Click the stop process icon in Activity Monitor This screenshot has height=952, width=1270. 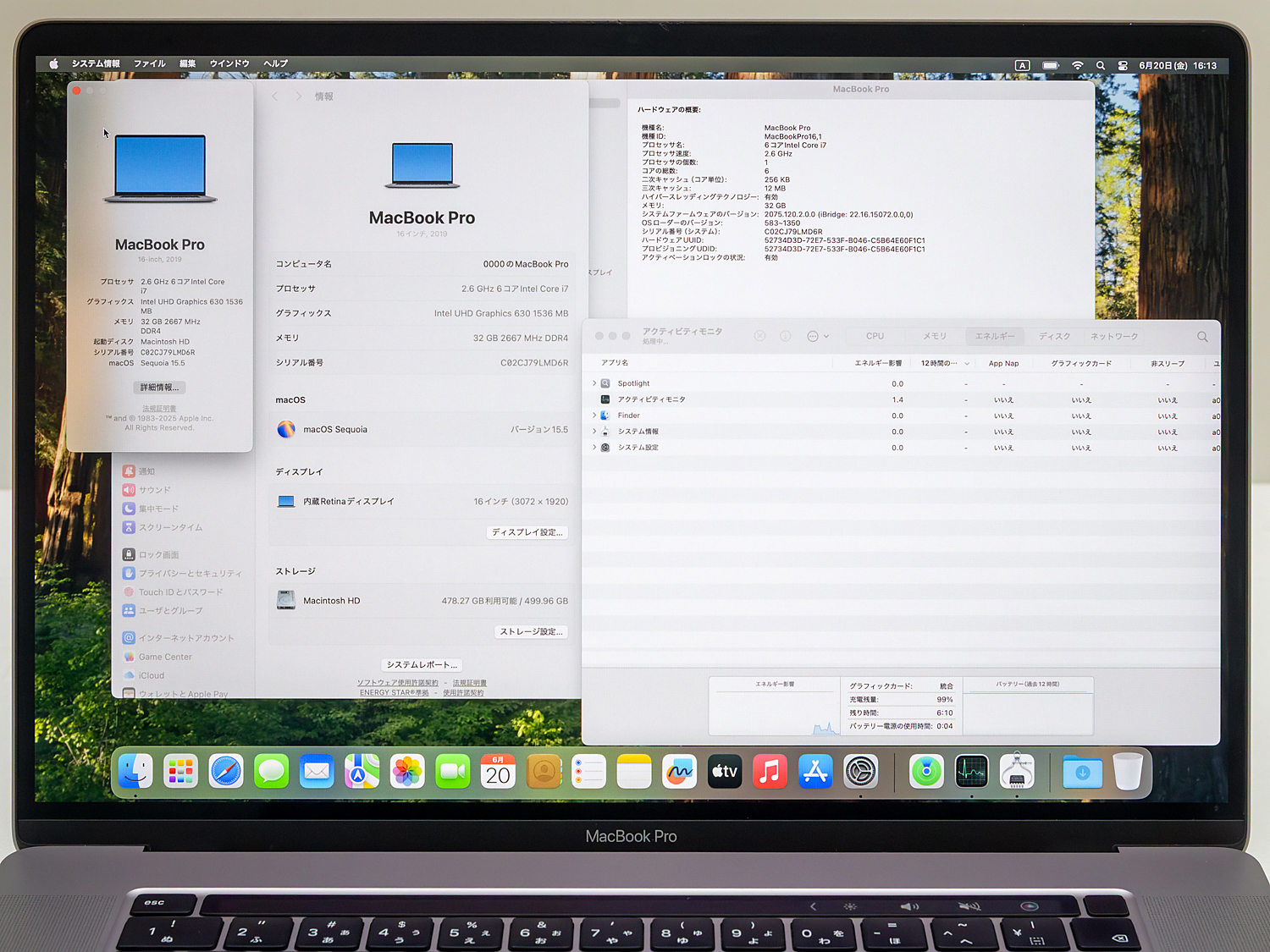760,336
